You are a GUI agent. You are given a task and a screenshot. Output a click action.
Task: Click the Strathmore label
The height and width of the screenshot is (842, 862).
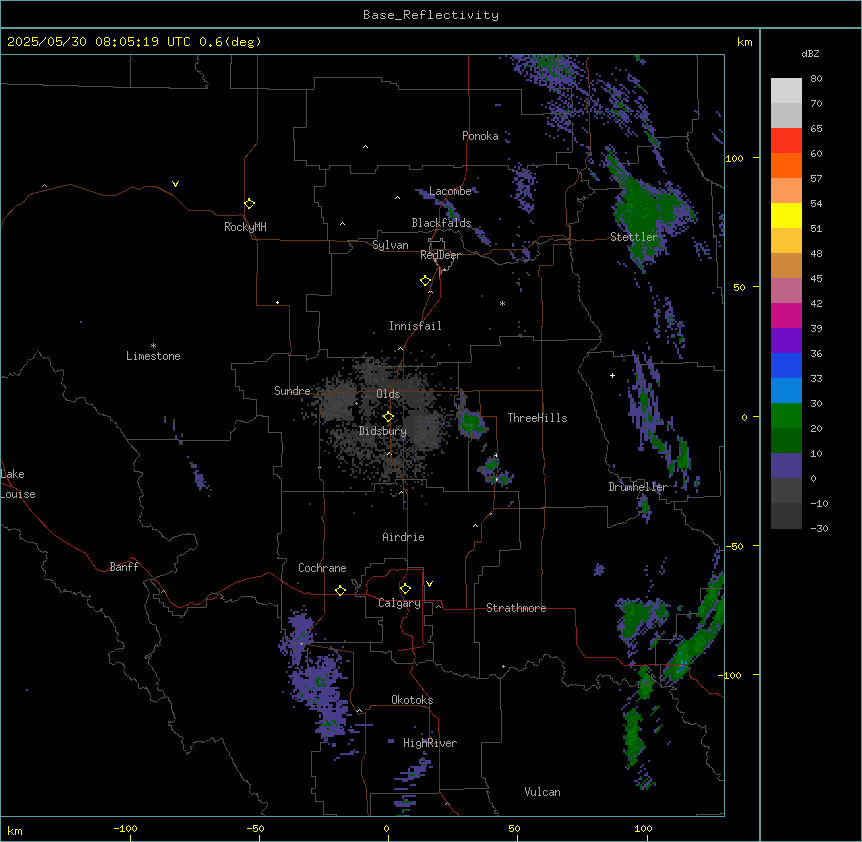[516, 608]
